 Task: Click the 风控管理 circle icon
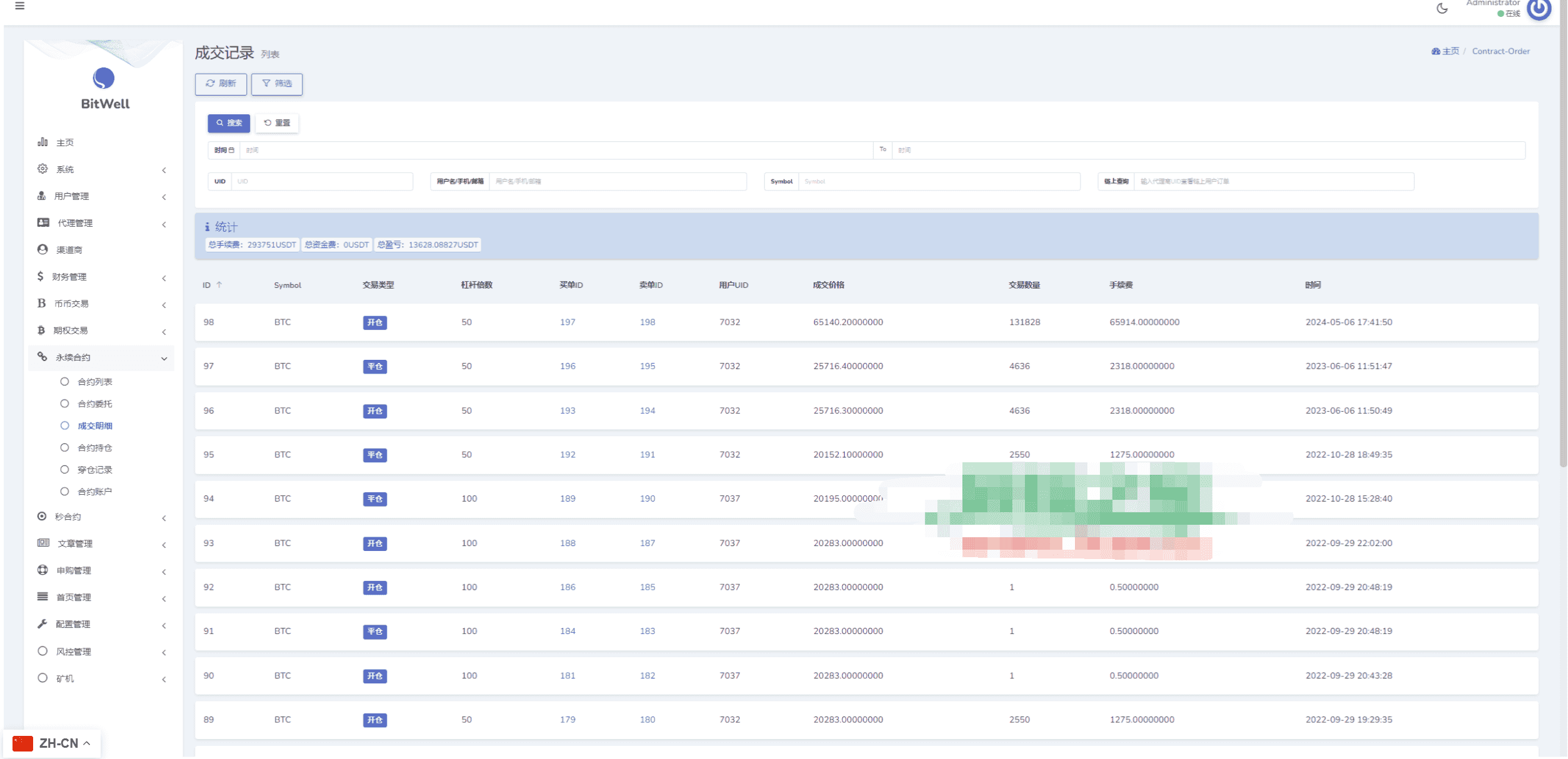(x=42, y=651)
